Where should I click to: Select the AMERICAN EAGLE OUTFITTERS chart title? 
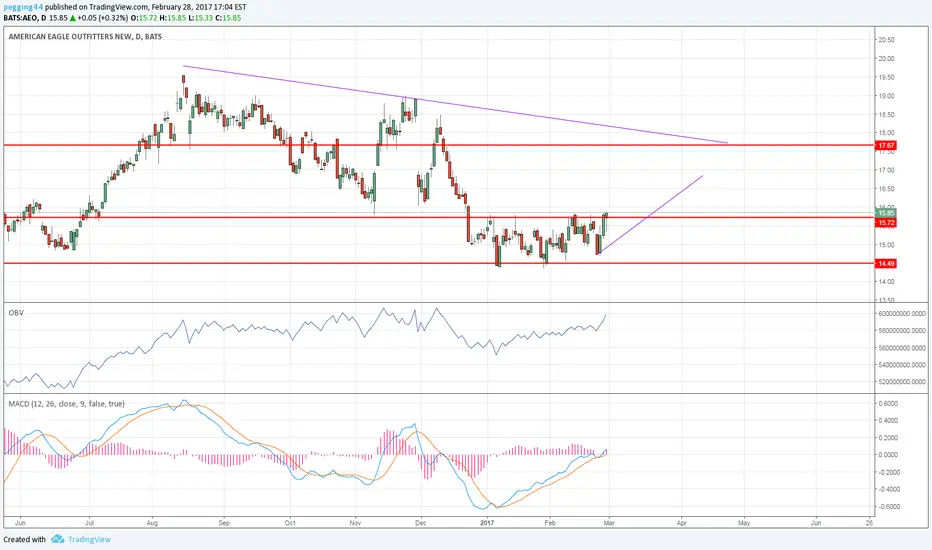(85, 36)
